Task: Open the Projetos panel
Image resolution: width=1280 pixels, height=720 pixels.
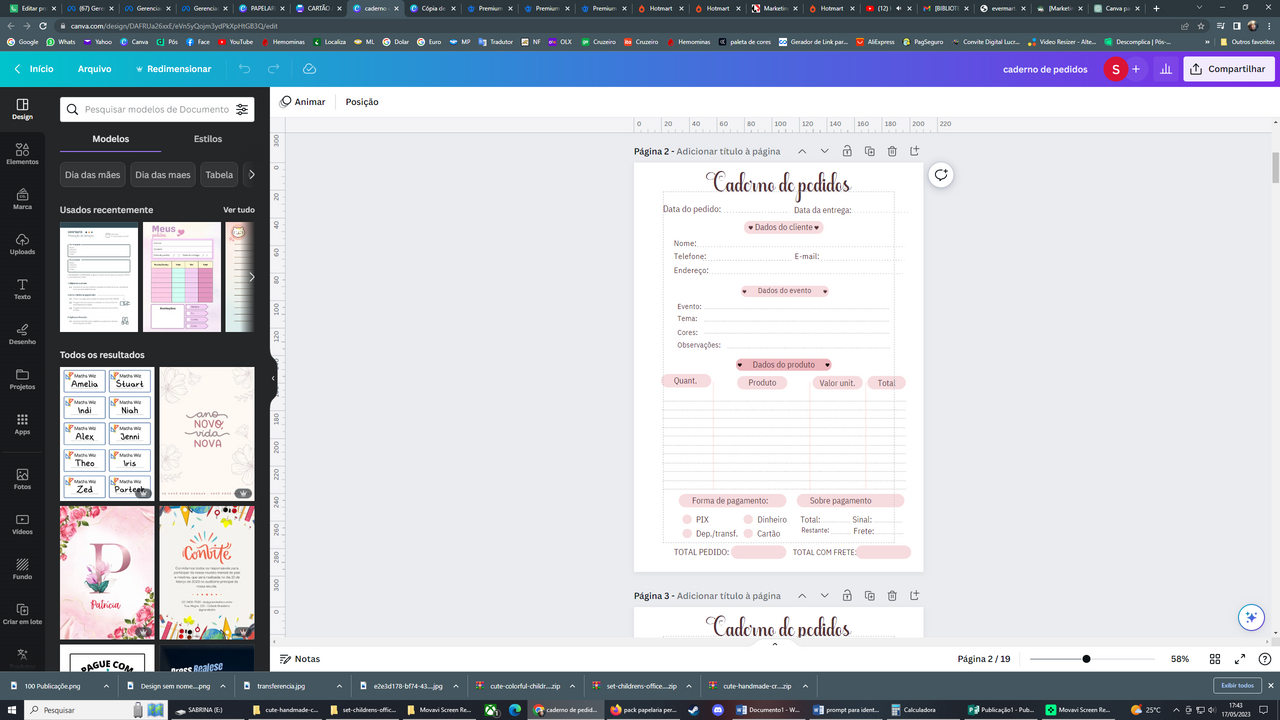Action: [x=22, y=379]
